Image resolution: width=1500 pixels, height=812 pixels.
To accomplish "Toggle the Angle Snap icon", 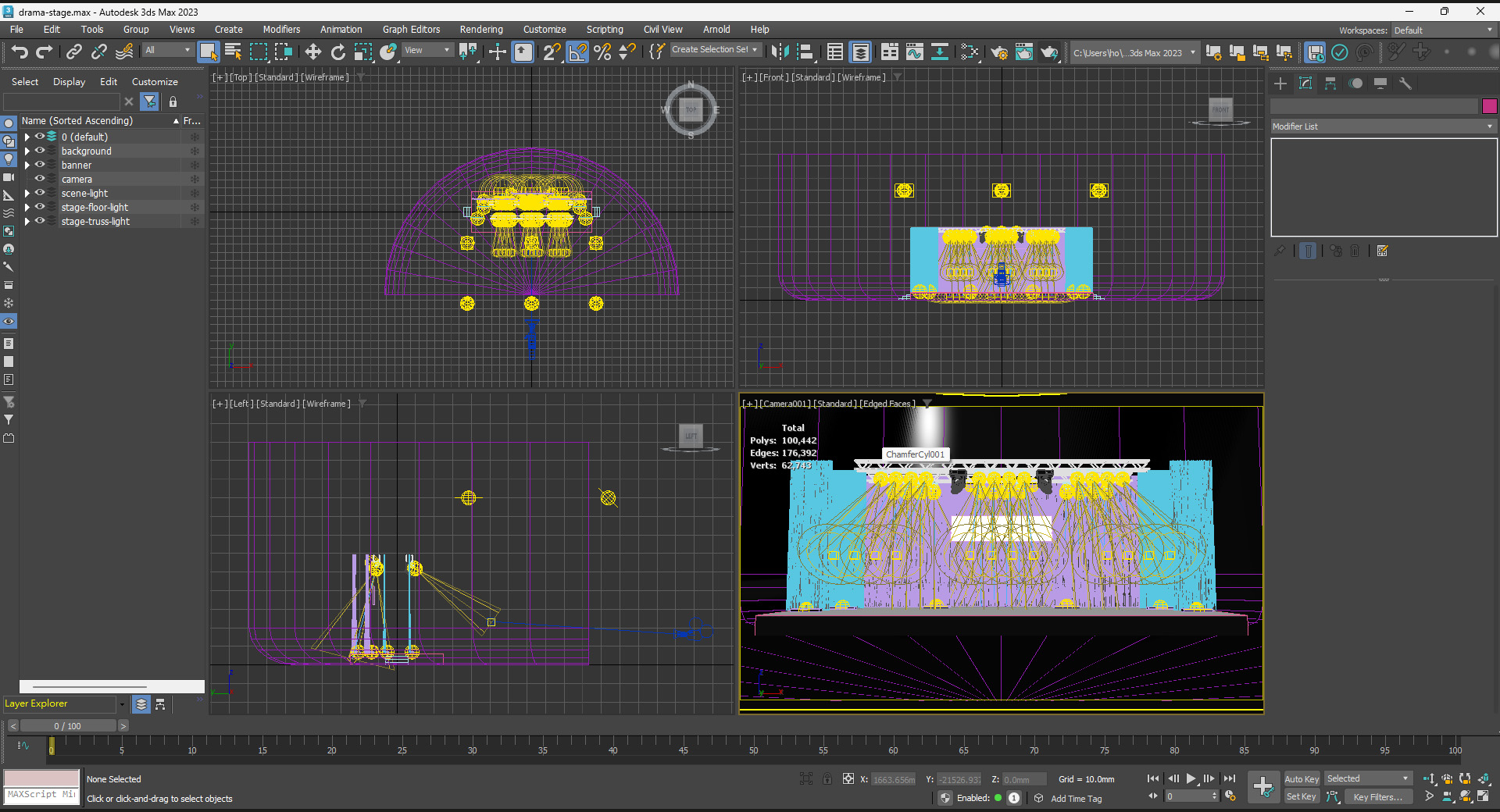I will click(x=577, y=52).
